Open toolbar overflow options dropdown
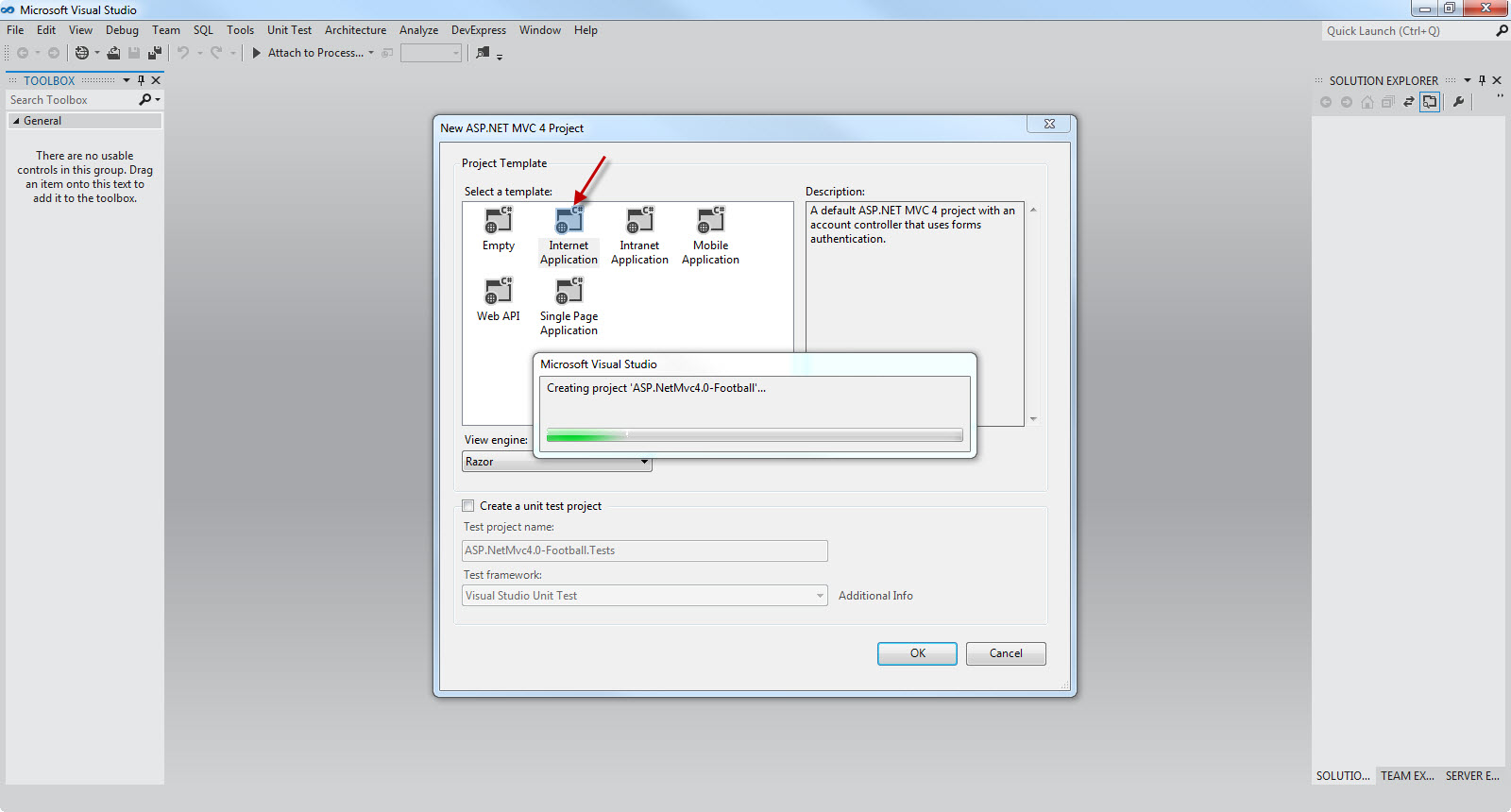 pyautogui.click(x=500, y=57)
